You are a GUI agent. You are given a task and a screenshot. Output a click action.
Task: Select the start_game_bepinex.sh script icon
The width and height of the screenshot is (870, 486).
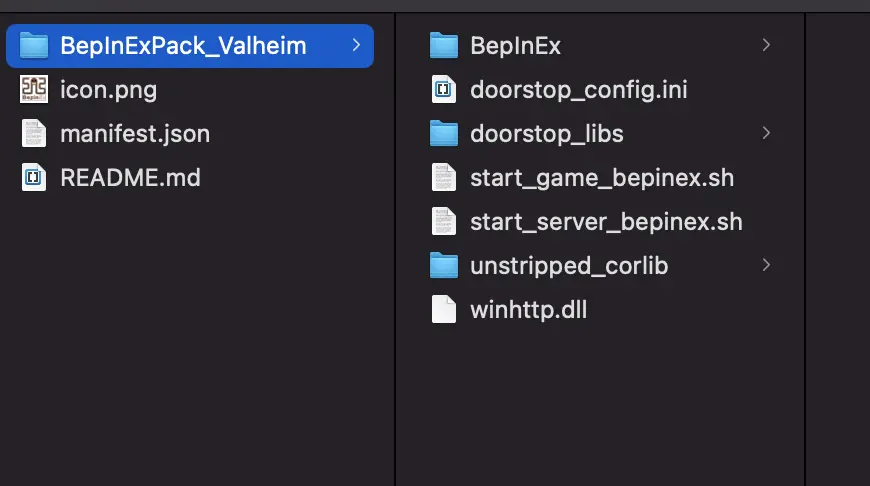click(x=444, y=178)
